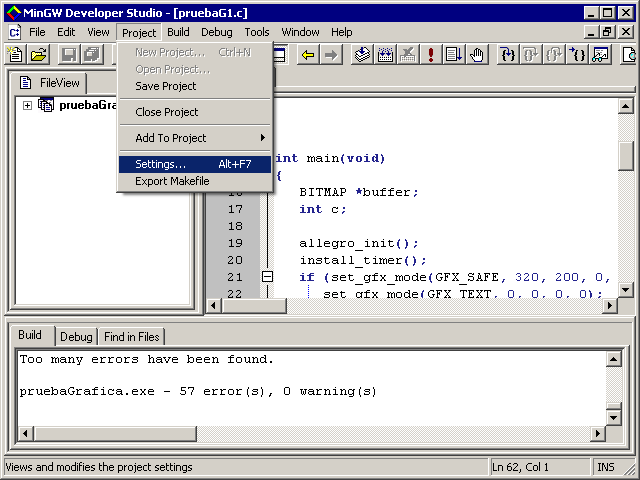Viewport: 640px width, 480px height.
Task: Click the Step Over braces icon
Action: pos(530,54)
